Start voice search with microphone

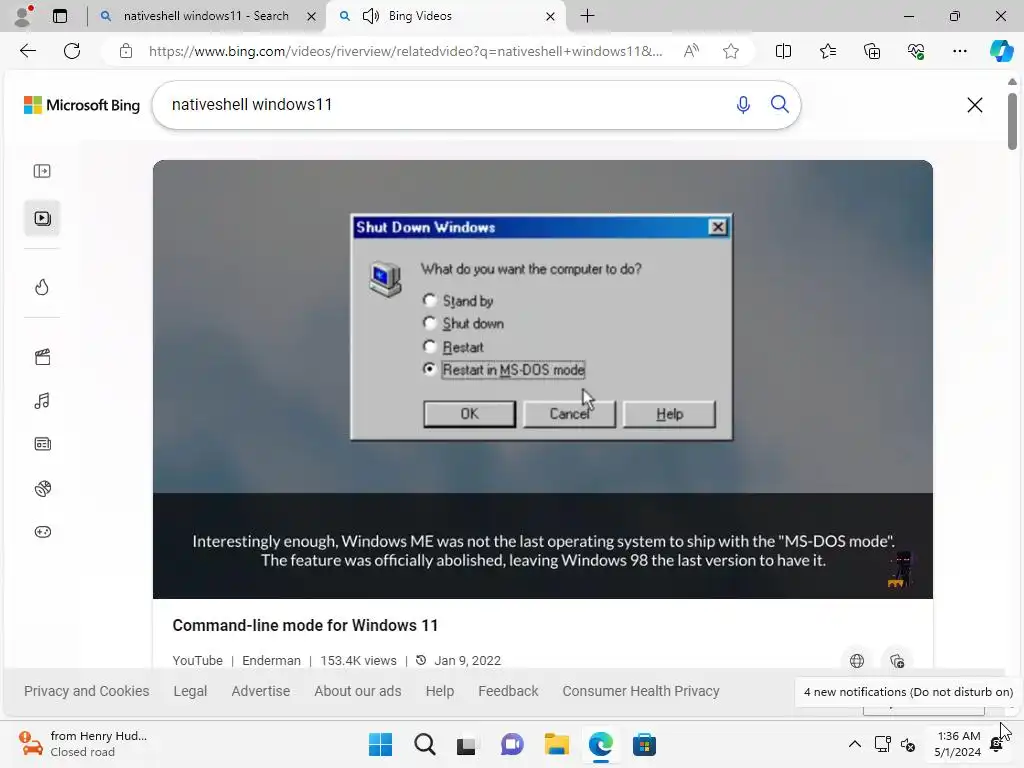coord(743,104)
